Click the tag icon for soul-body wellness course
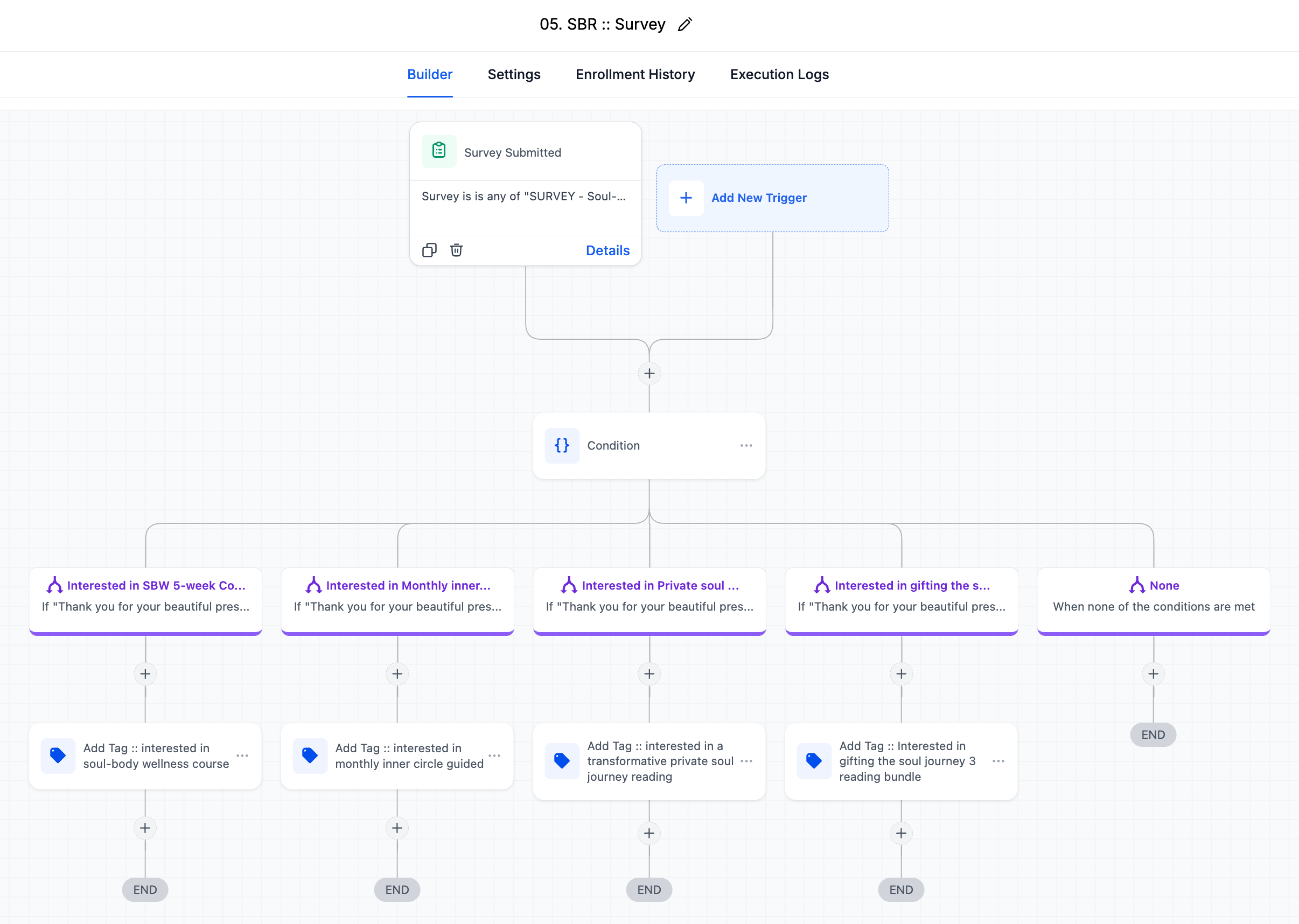 [x=58, y=755]
